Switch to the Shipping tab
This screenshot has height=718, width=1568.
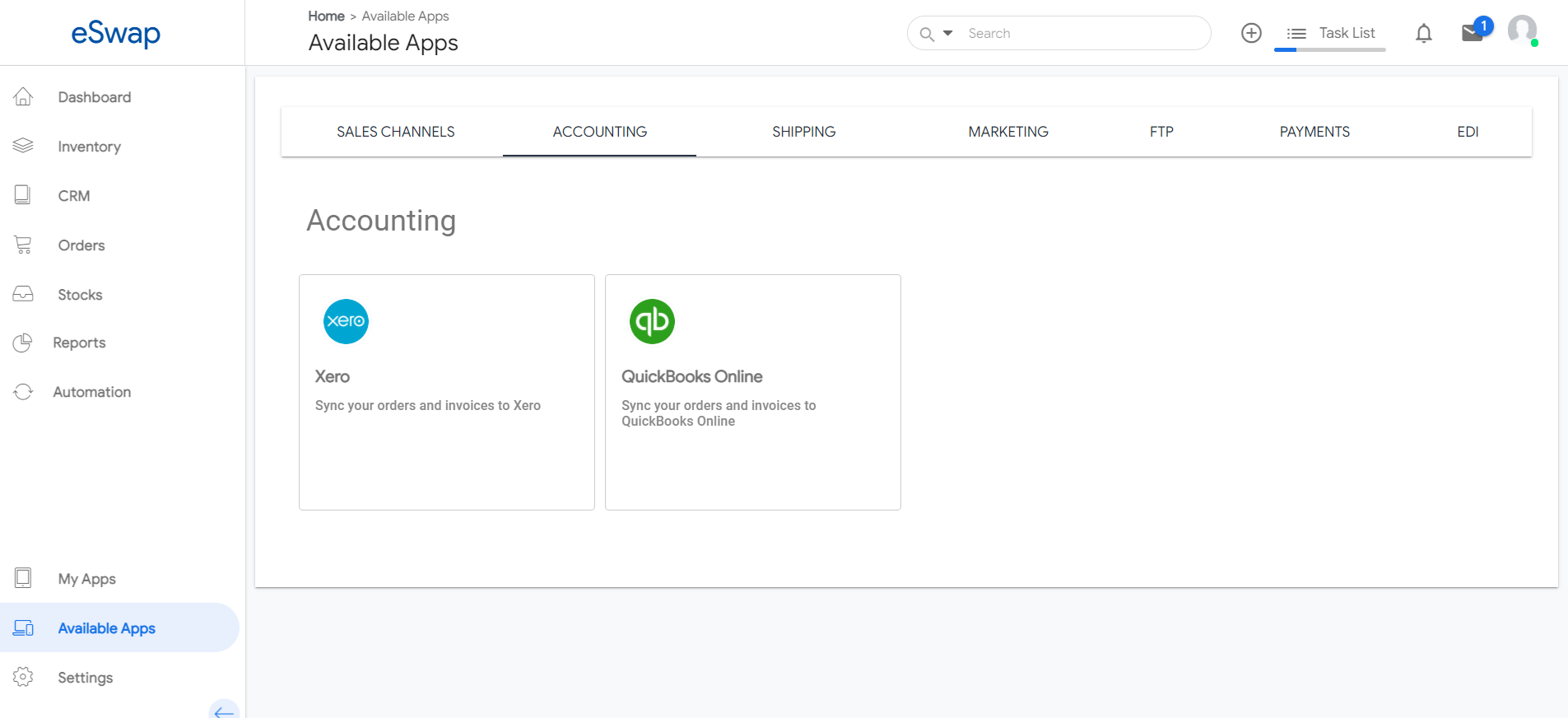click(803, 132)
